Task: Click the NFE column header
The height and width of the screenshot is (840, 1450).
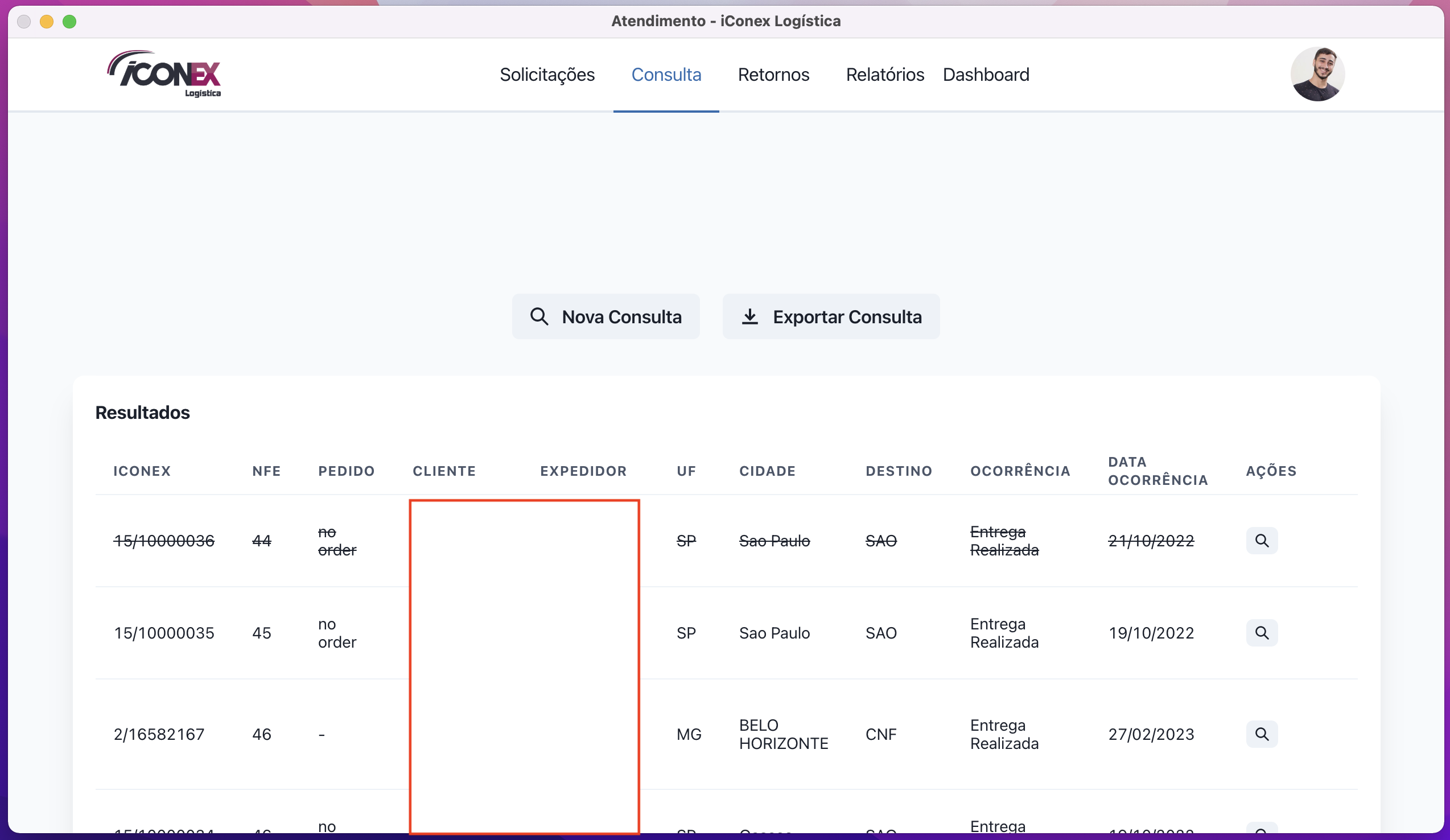Action: (x=266, y=471)
